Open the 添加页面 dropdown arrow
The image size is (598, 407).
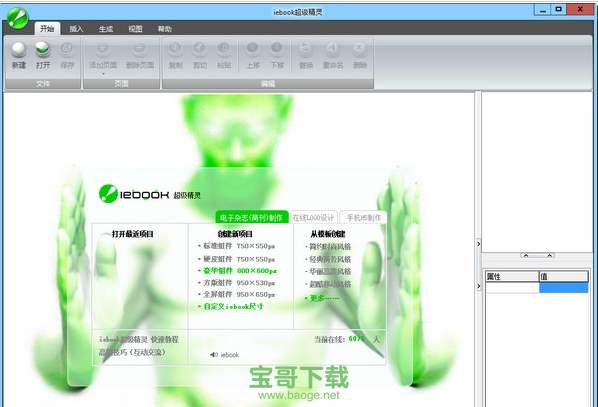(103, 73)
